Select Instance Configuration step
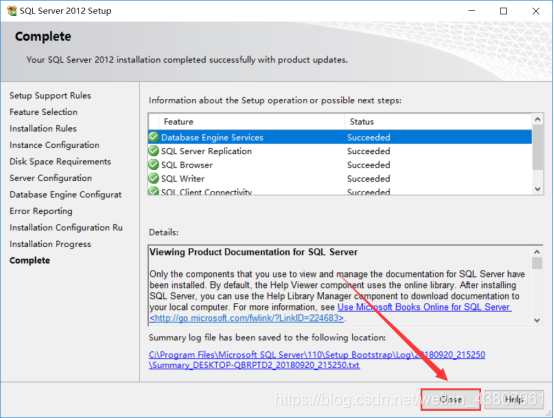The image size is (554, 418). (54, 145)
